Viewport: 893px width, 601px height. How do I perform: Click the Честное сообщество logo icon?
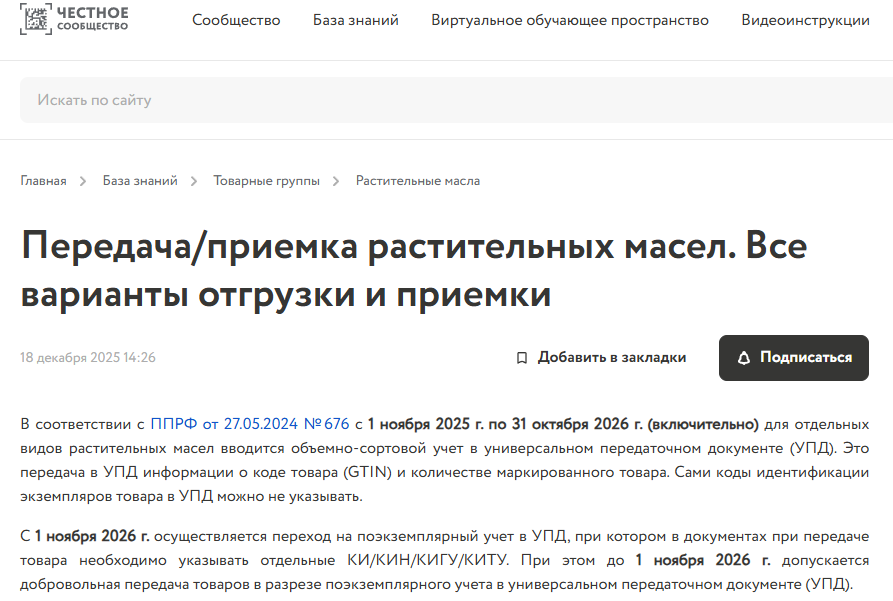[35, 18]
